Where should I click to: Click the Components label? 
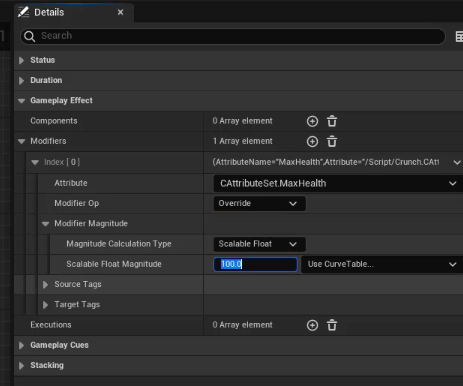click(x=54, y=121)
